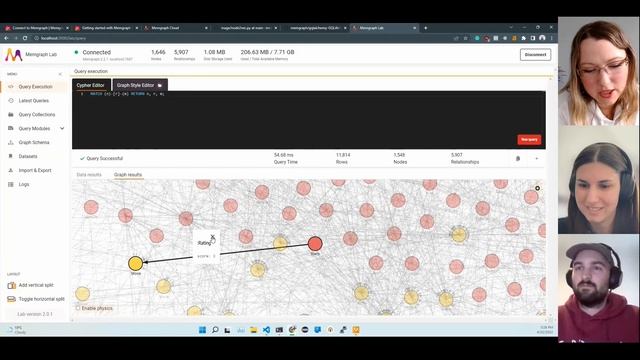Select the highlighted solid yellow graph node
The width and height of the screenshot is (640, 360).
[136, 263]
